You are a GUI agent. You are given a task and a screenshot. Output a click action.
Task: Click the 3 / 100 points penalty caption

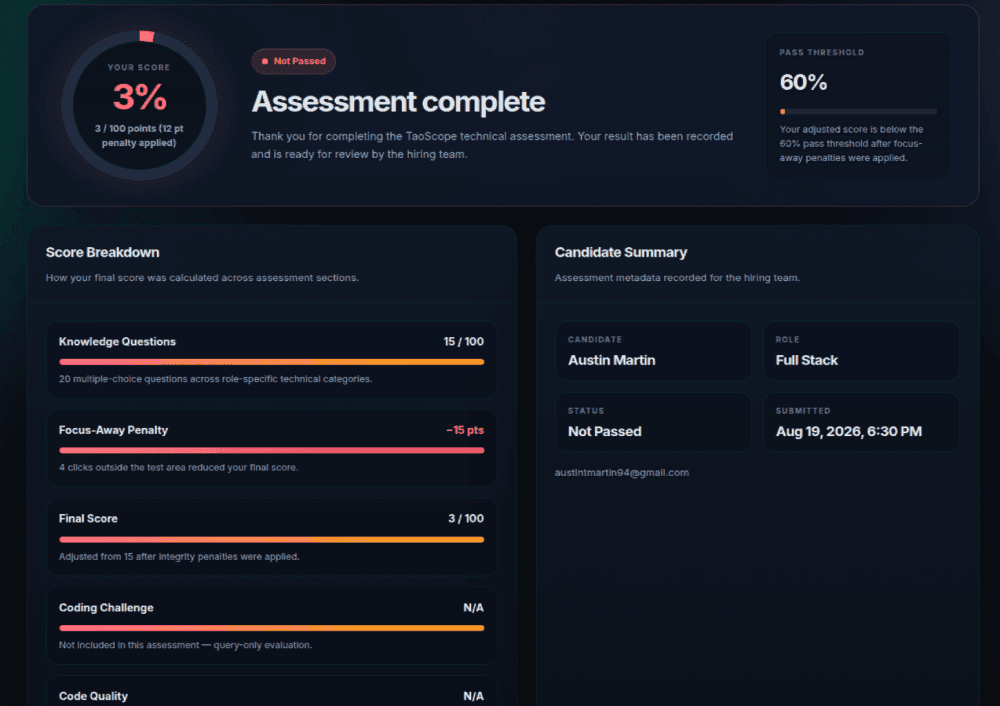(139, 136)
